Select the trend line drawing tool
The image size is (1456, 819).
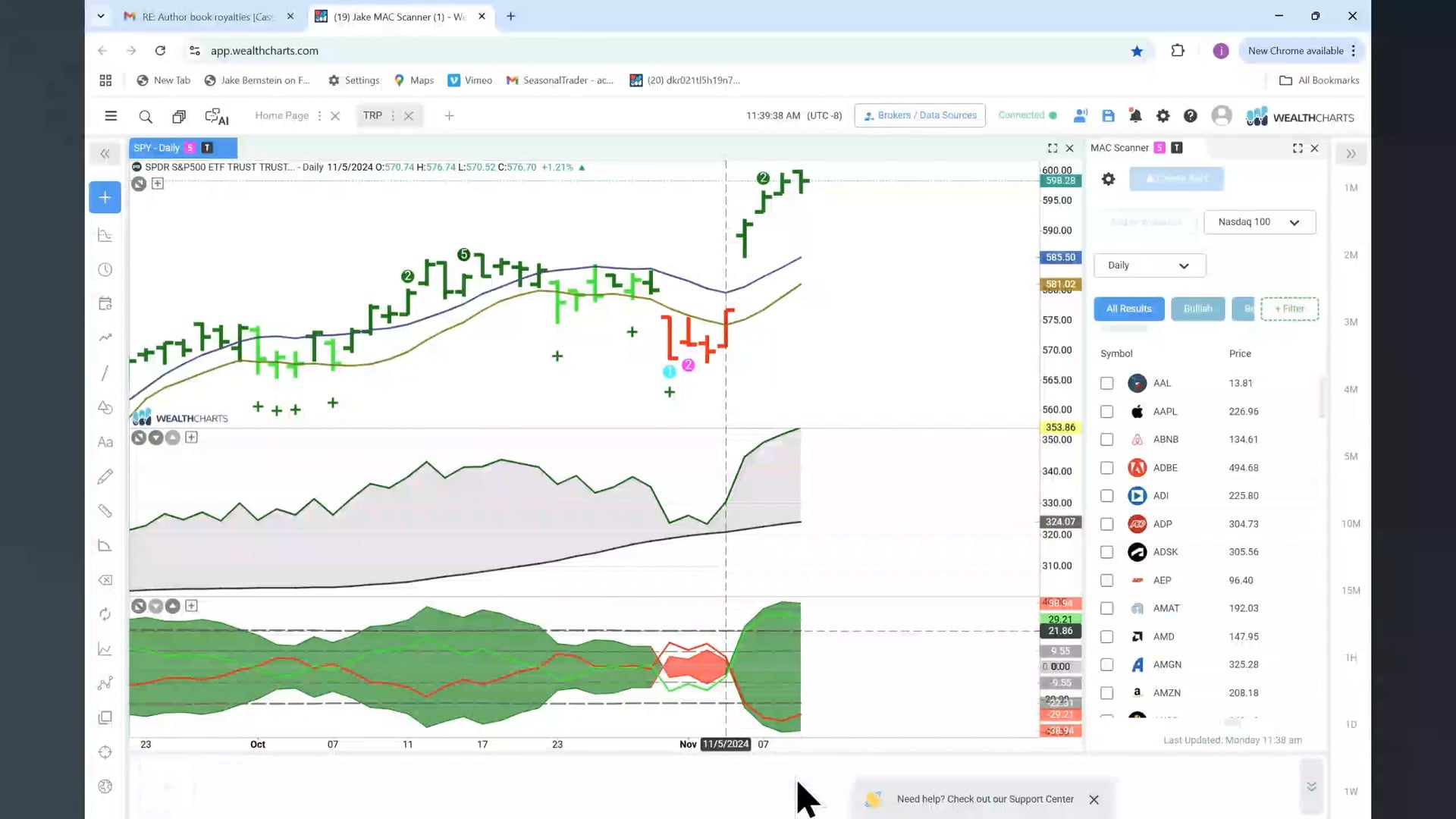pyautogui.click(x=105, y=373)
